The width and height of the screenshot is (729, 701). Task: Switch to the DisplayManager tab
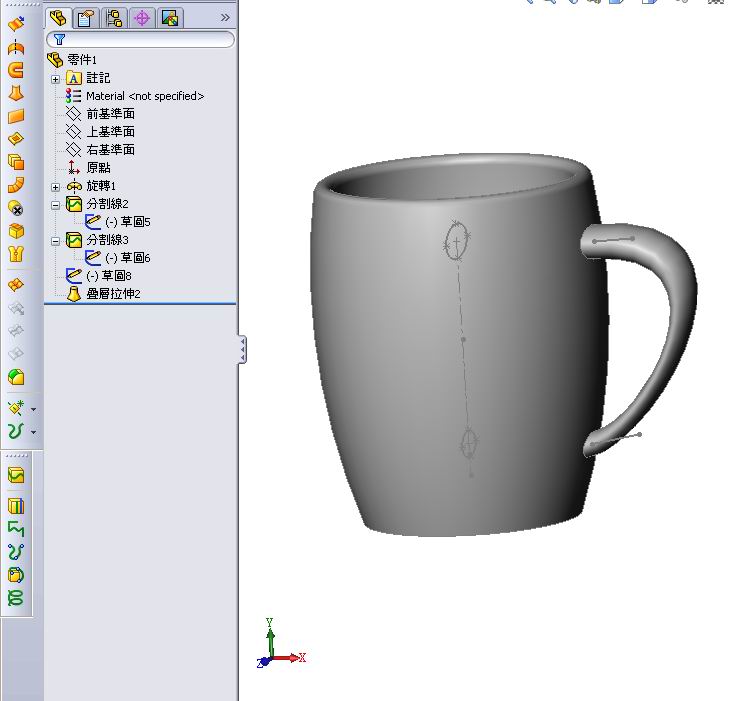pos(170,19)
